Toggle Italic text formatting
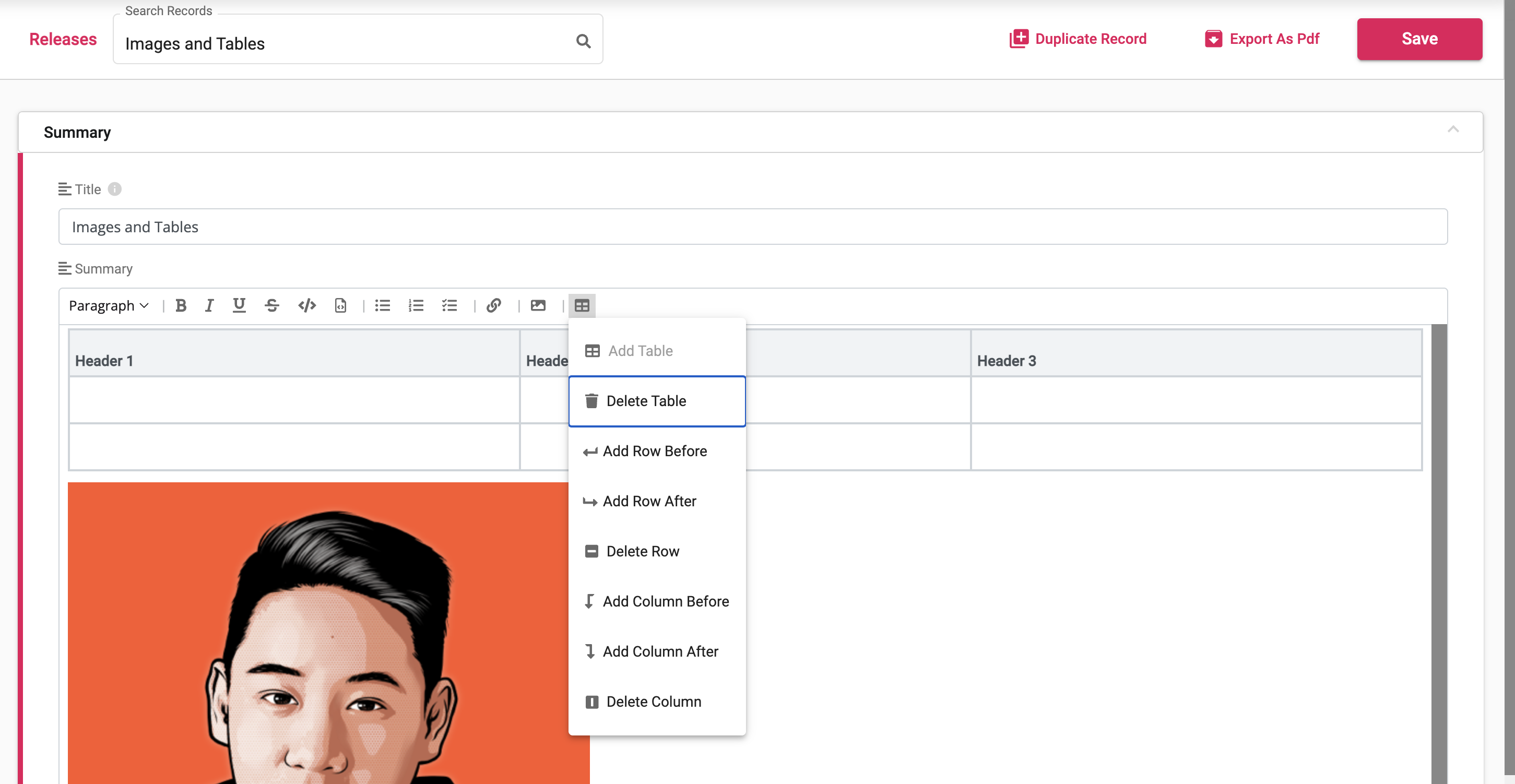This screenshot has width=1515, height=784. click(207, 306)
